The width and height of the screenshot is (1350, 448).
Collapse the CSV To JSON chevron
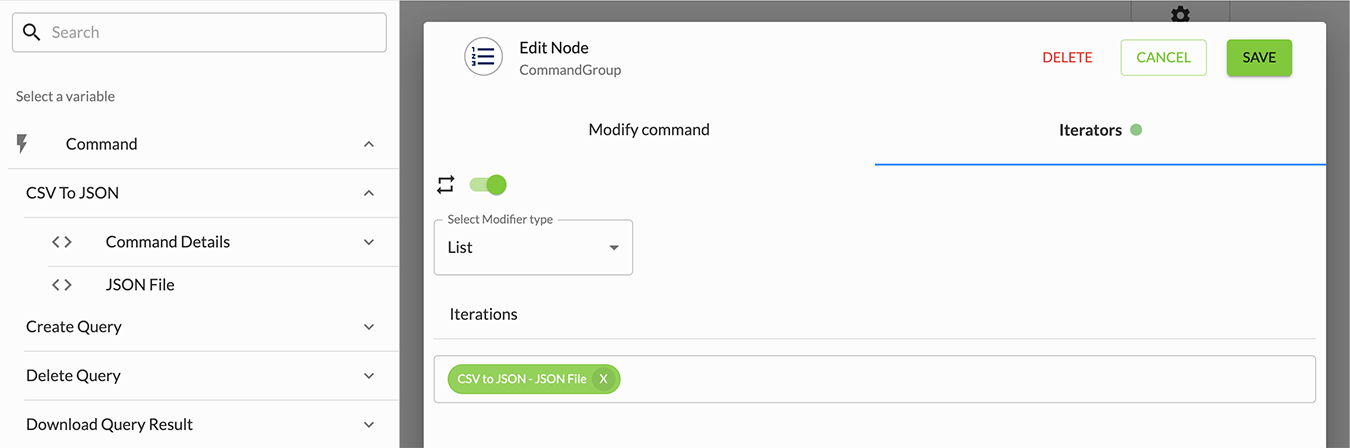tap(369, 193)
